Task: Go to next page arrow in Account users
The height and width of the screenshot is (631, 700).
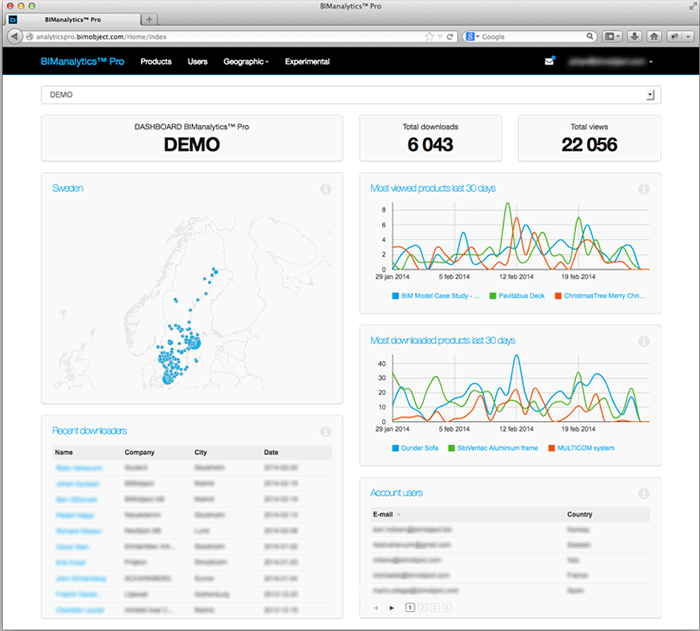Action: [392, 608]
